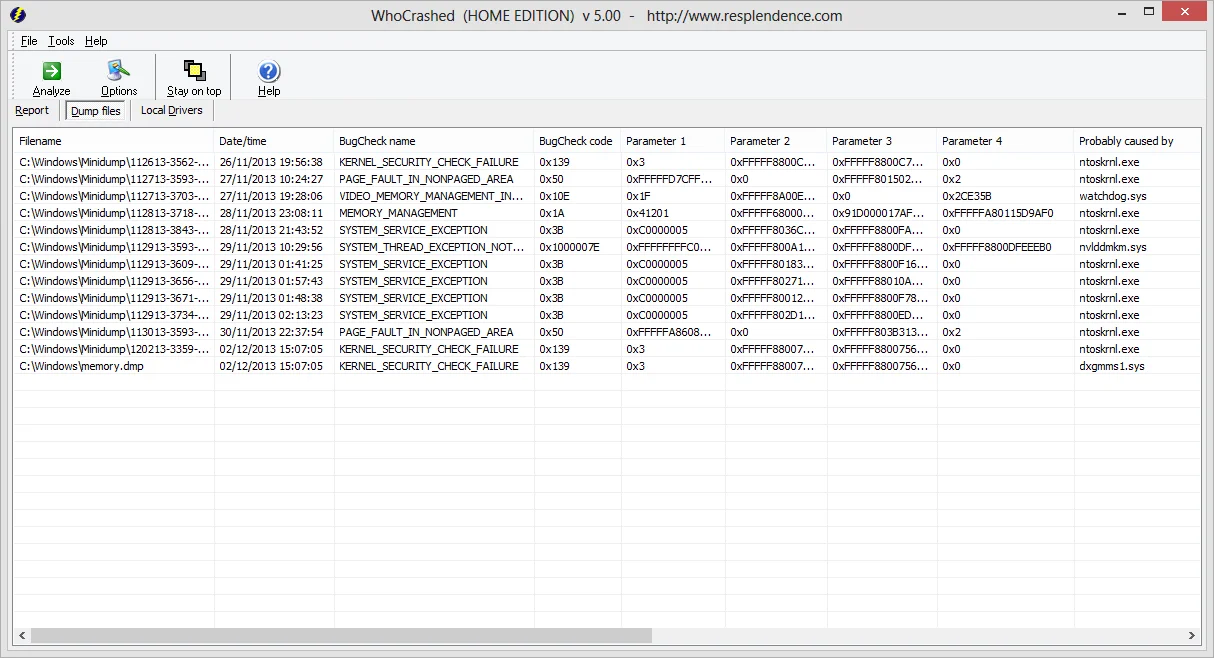Select the C:\Windows\memory.dmp row
This screenshot has width=1214, height=658.
click(607, 366)
